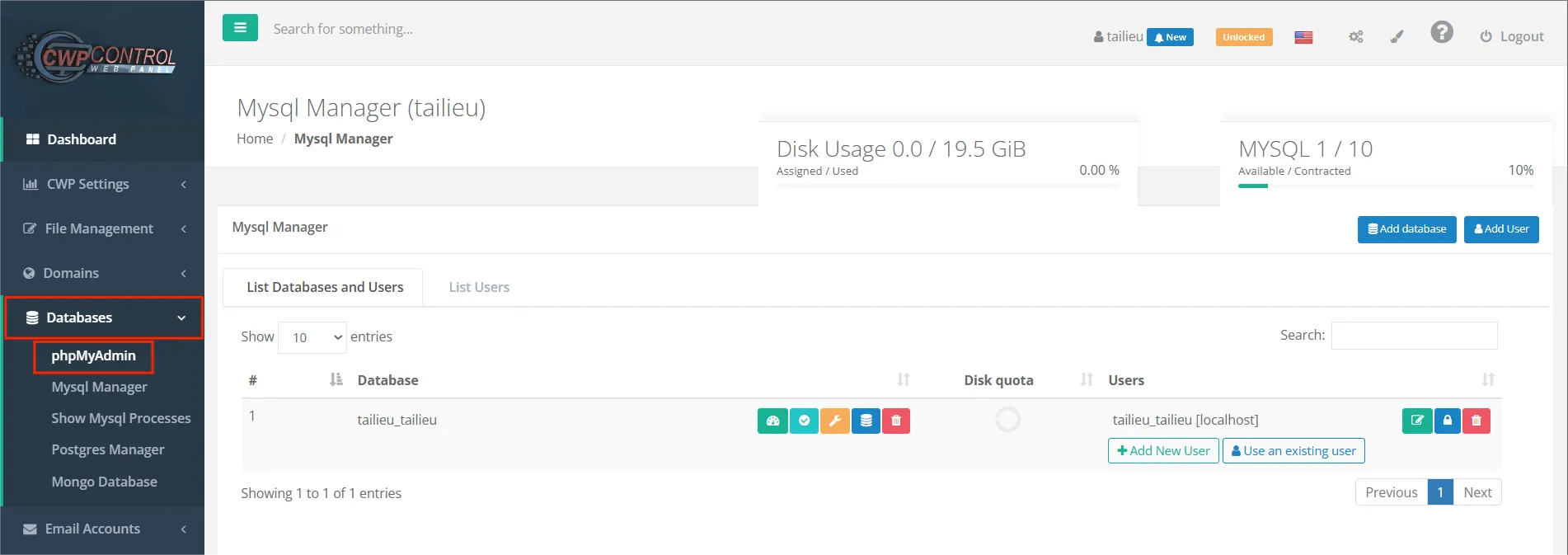Click the Add database button
The width and height of the screenshot is (1568, 555).
pos(1406,229)
